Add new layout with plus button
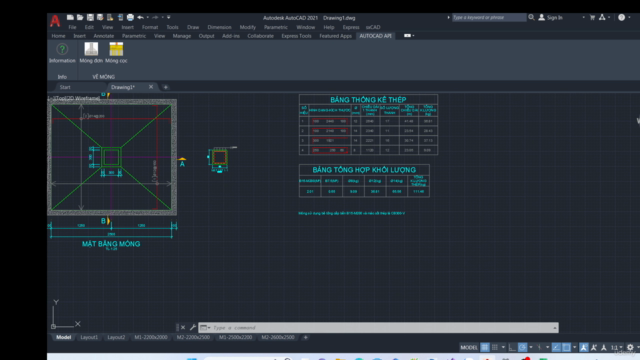This screenshot has width=640, height=360. [305, 337]
